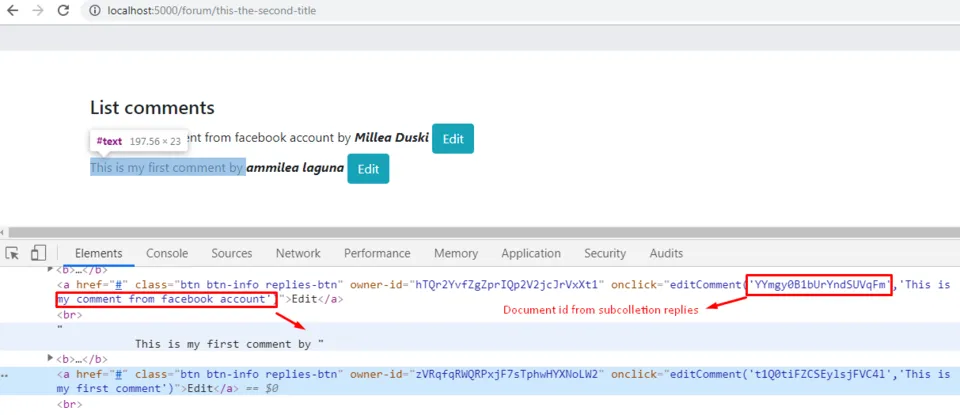The height and width of the screenshot is (415, 960).
Task: Switch to the Elements tab
Action: [x=99, y=253]
